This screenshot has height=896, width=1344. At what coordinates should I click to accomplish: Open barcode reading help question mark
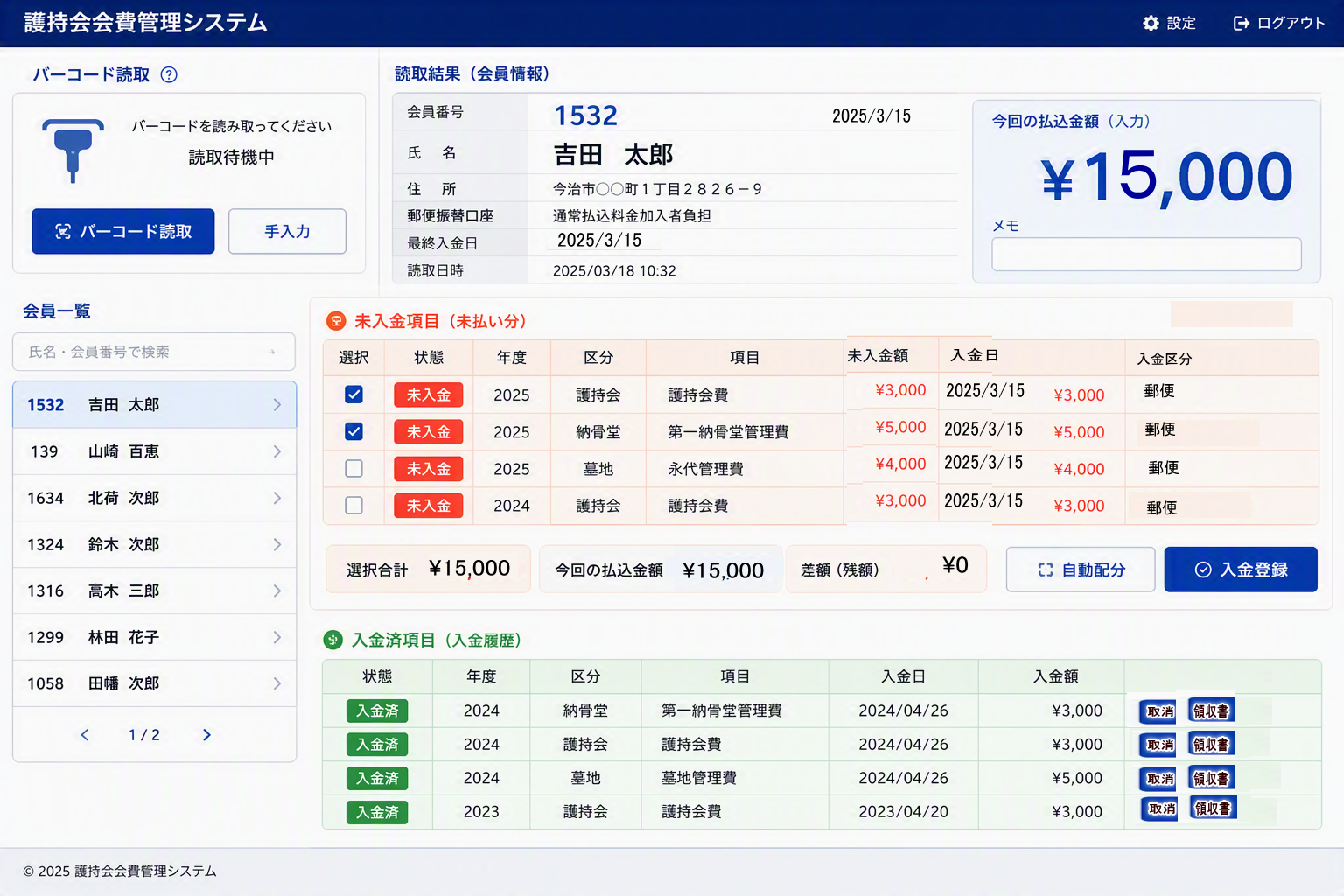point(169,74)
